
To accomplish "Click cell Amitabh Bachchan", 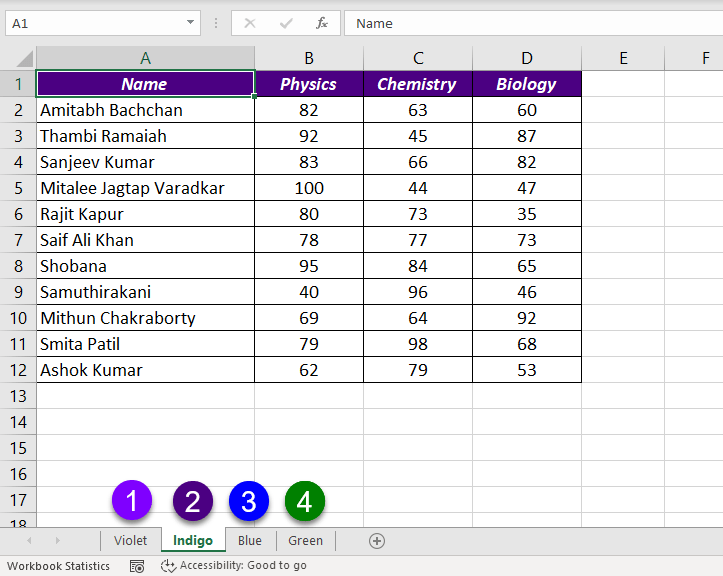I will 145,110.
